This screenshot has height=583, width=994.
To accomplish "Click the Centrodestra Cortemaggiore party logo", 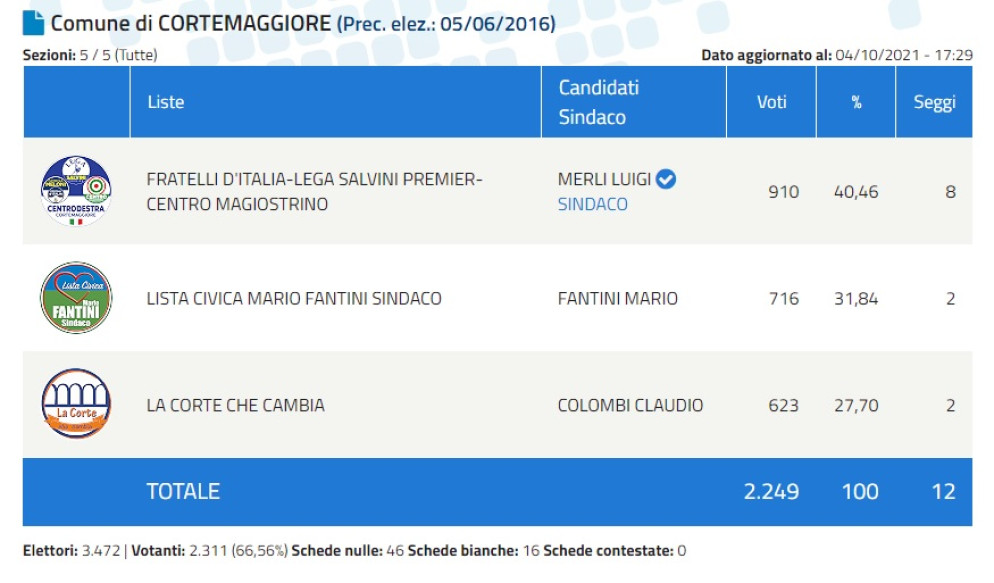I will click(76, 191).
